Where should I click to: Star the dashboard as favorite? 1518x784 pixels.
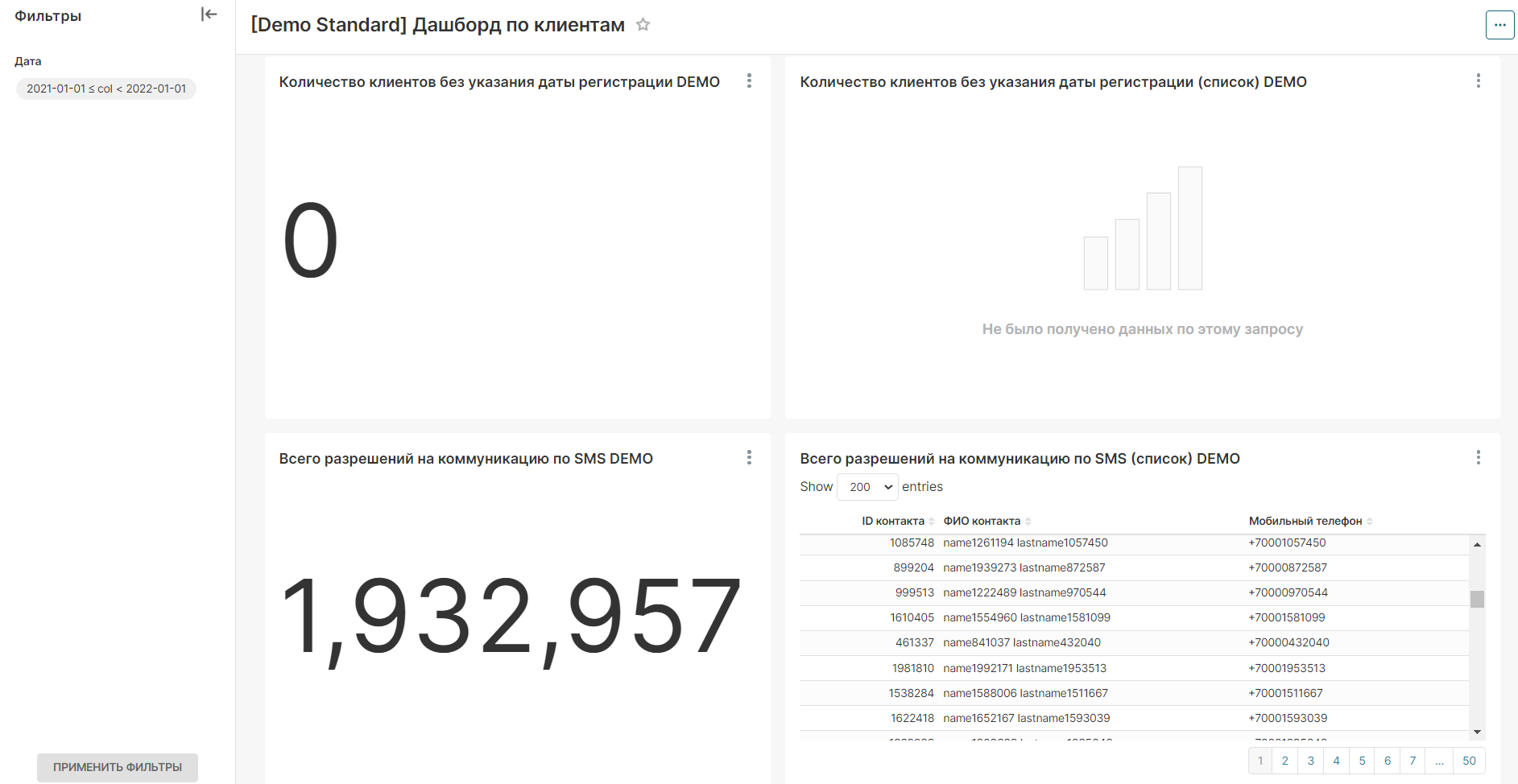(x=643, y=25)
